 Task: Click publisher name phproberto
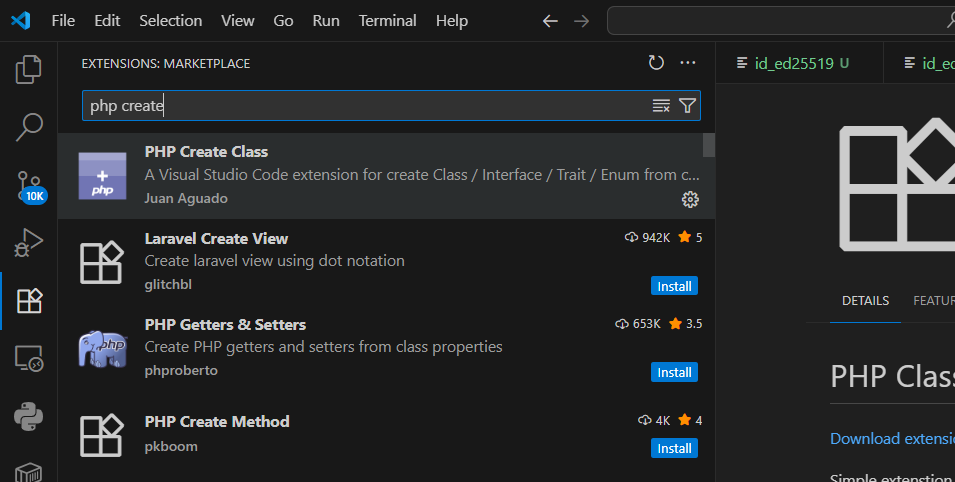coord(181,370)
